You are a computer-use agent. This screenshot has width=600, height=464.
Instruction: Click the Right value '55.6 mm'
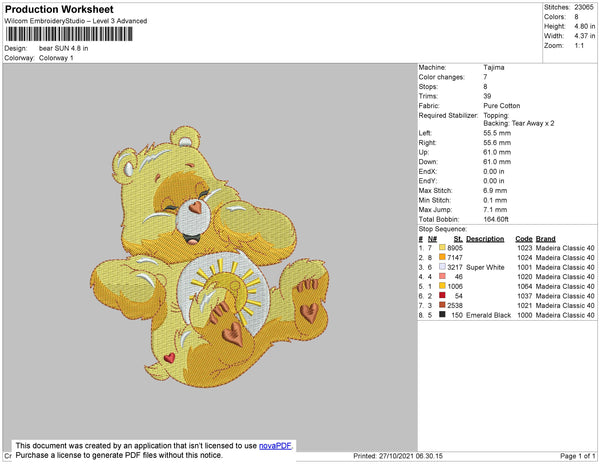(497, 143)
